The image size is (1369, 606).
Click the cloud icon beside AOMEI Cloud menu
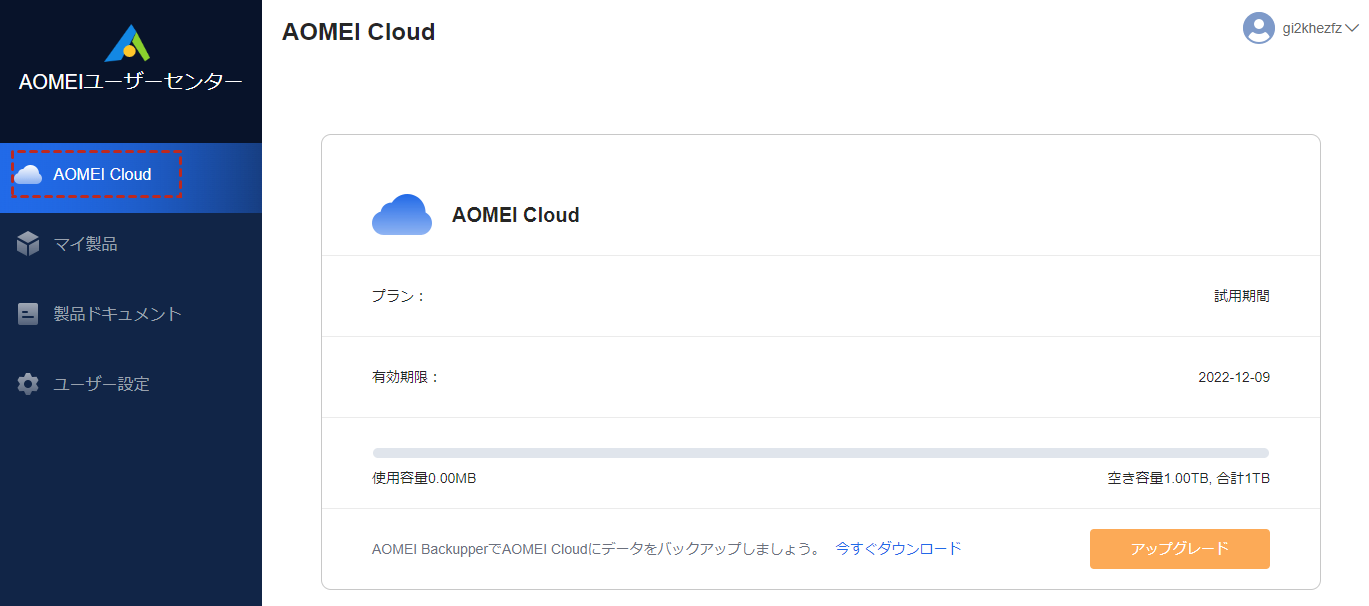pos(28,175)
